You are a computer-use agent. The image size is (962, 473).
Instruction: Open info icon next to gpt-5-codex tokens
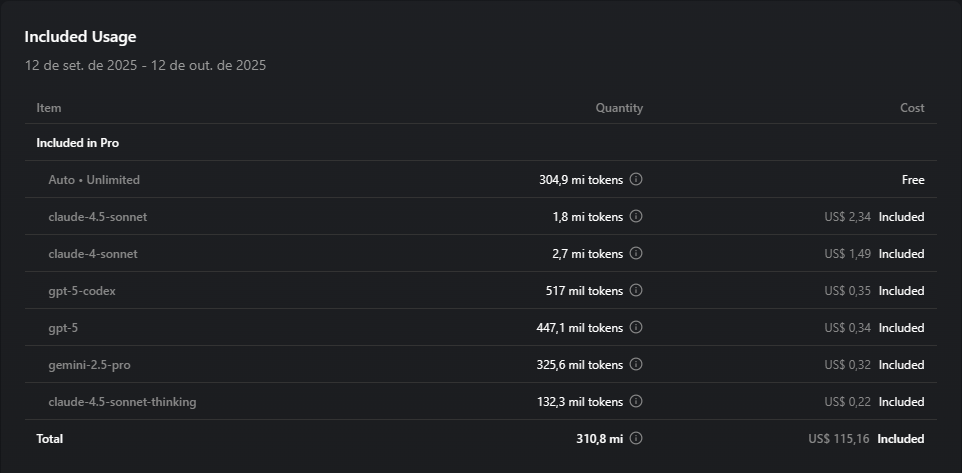point(636,291)
